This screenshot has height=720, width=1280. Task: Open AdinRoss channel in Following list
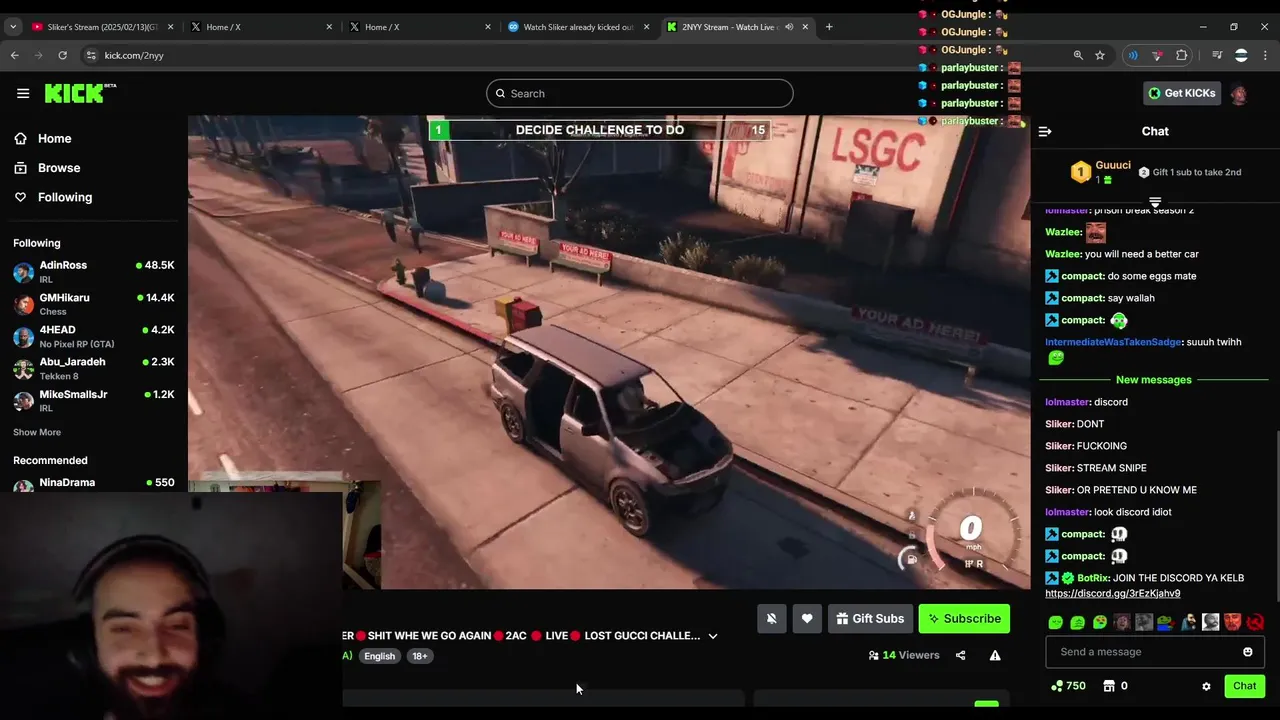94,271
